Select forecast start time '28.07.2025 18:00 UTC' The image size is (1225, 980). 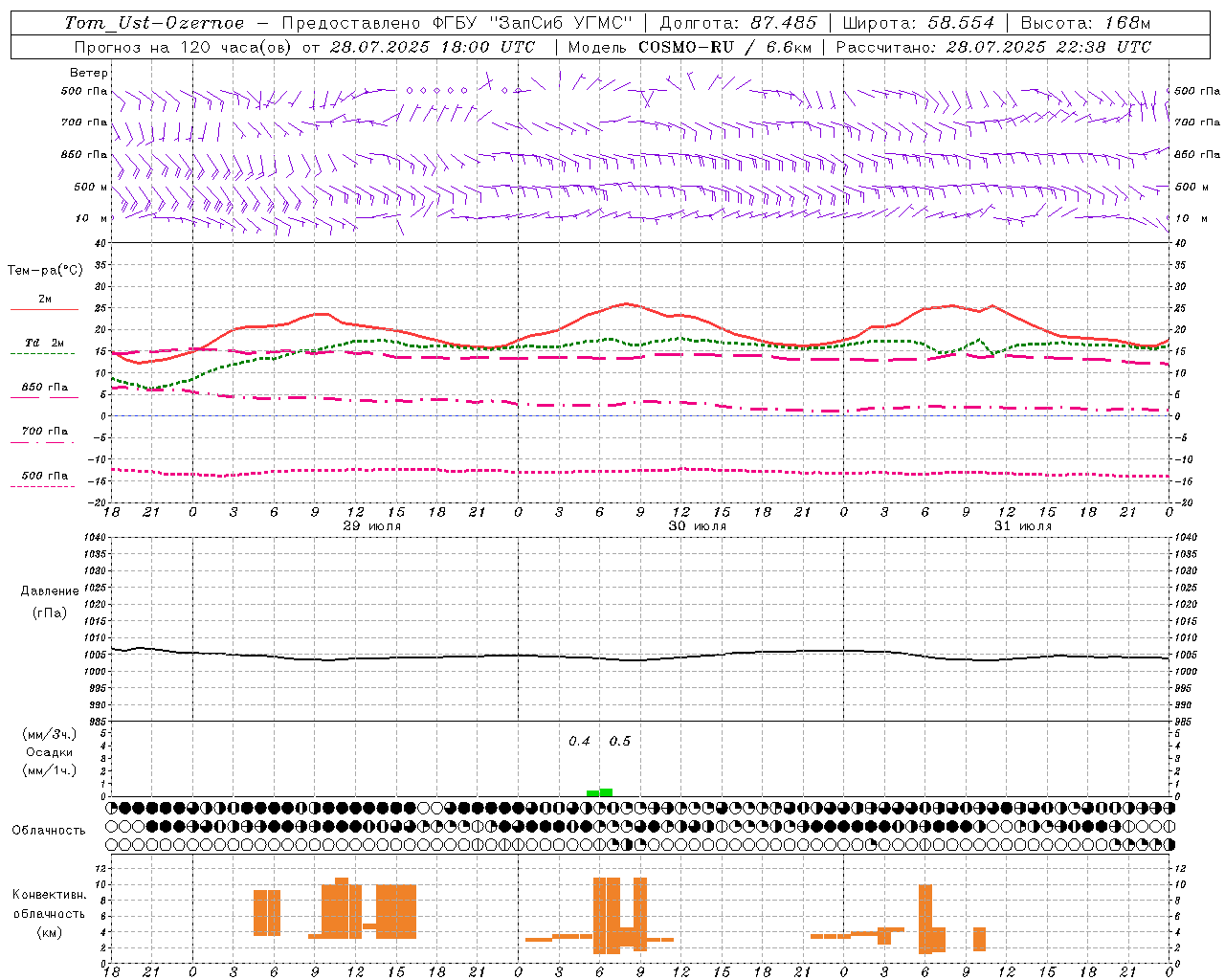(432, 47)
